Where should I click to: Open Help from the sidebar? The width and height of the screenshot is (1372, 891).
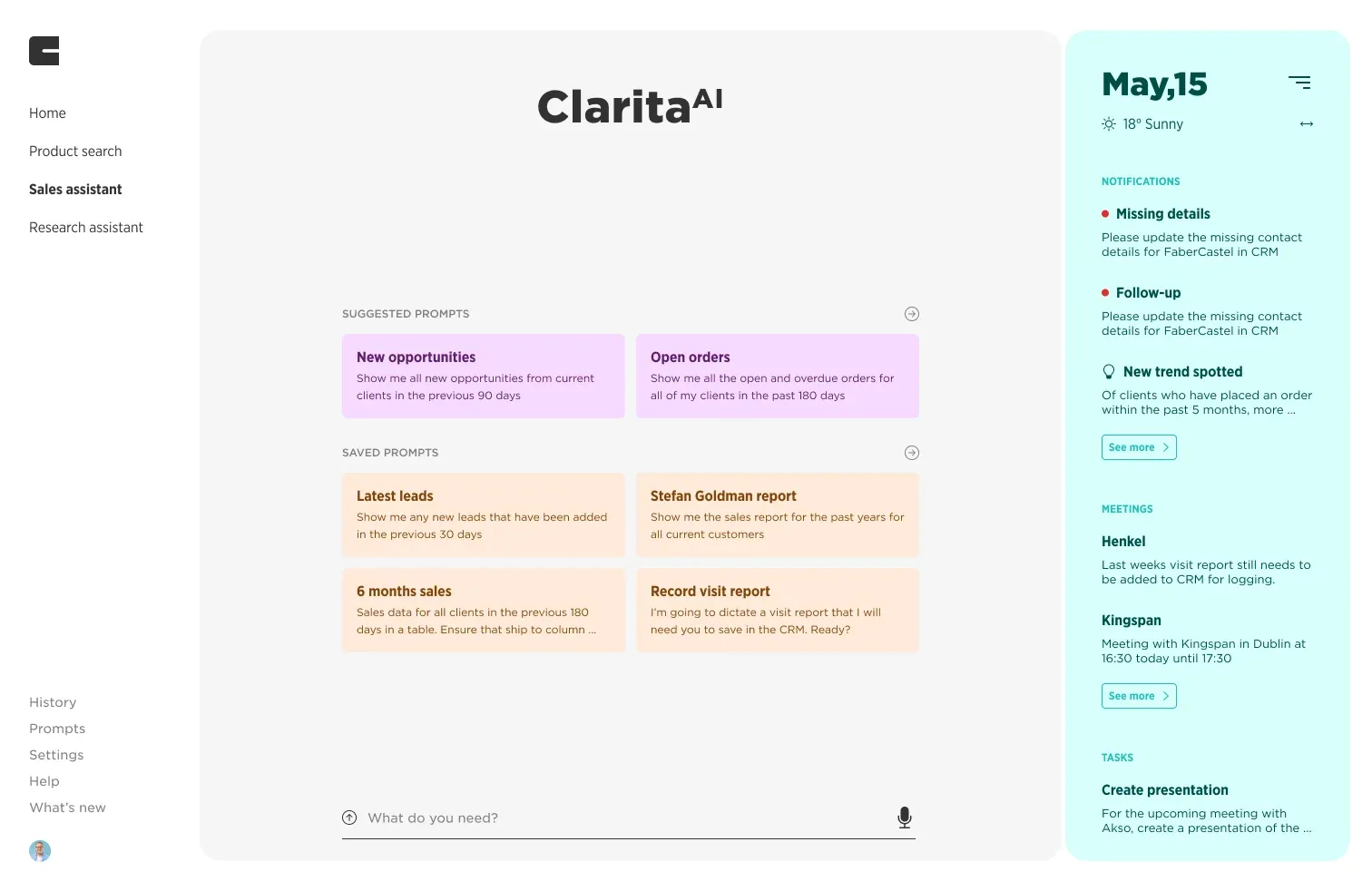click(44, 781)
